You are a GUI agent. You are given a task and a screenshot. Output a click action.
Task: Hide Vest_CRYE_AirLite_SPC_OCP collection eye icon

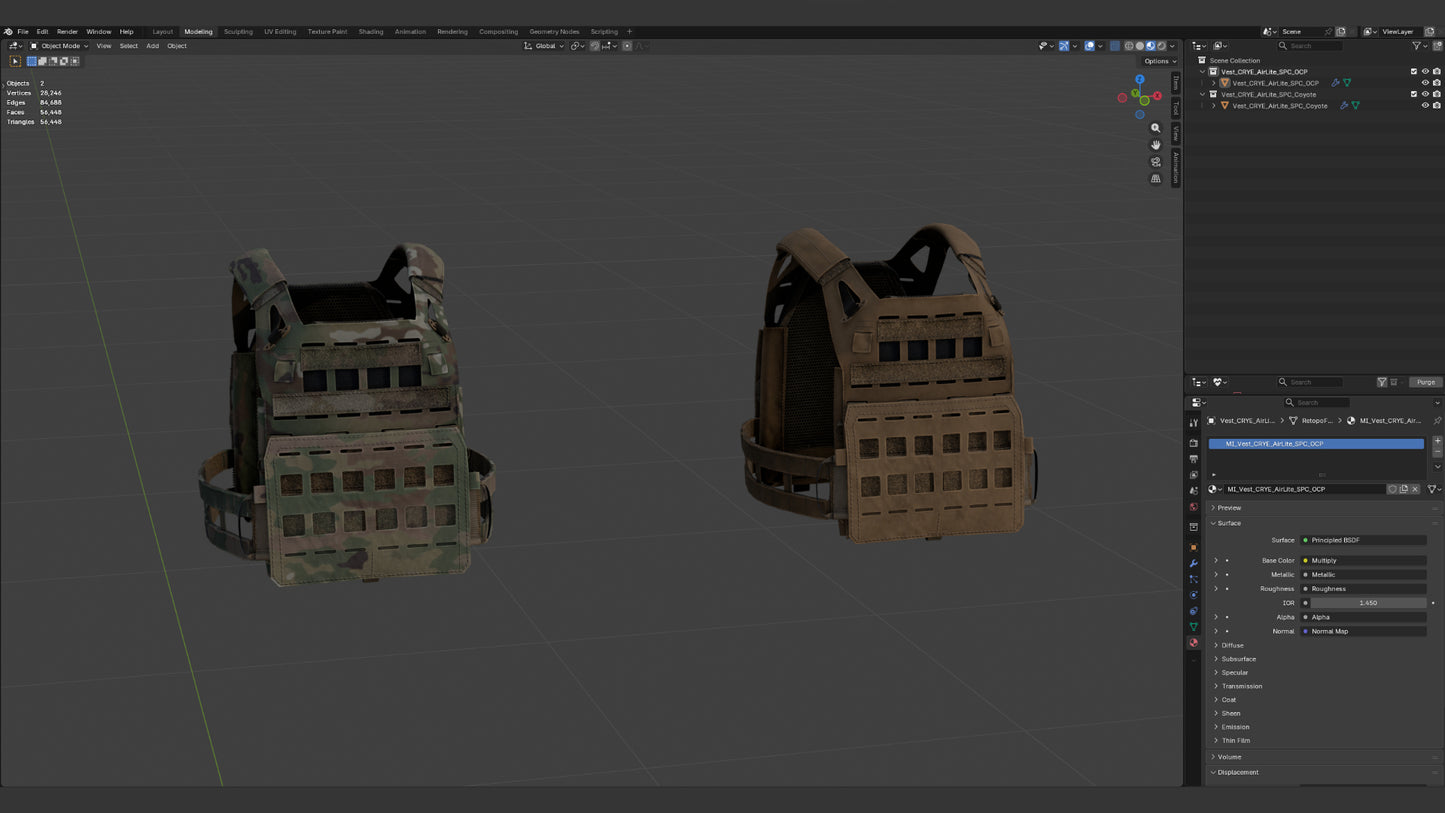click(x=1425, y=72)
